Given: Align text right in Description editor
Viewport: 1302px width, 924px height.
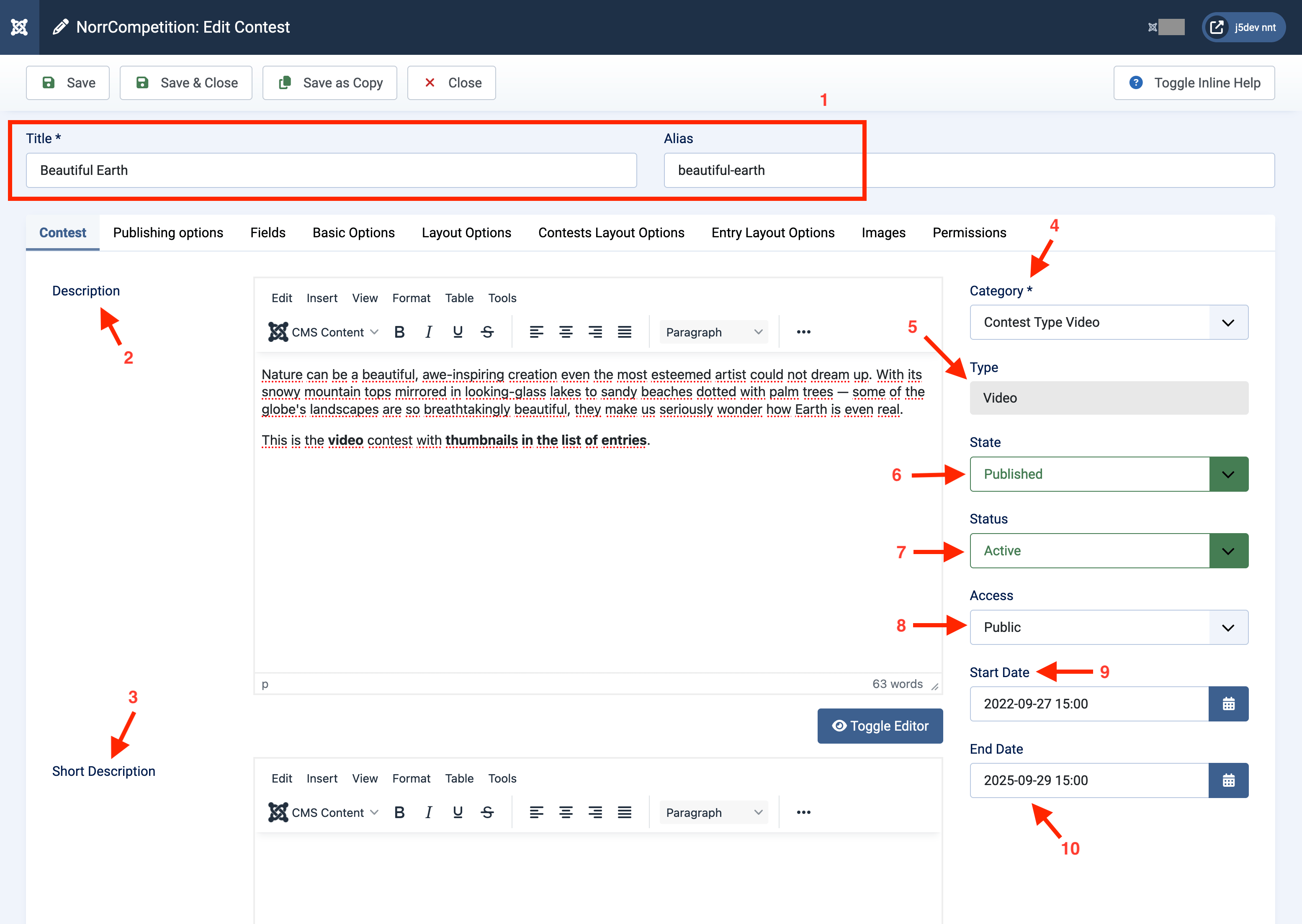Looking at the screenshot, I should (595, 332).
